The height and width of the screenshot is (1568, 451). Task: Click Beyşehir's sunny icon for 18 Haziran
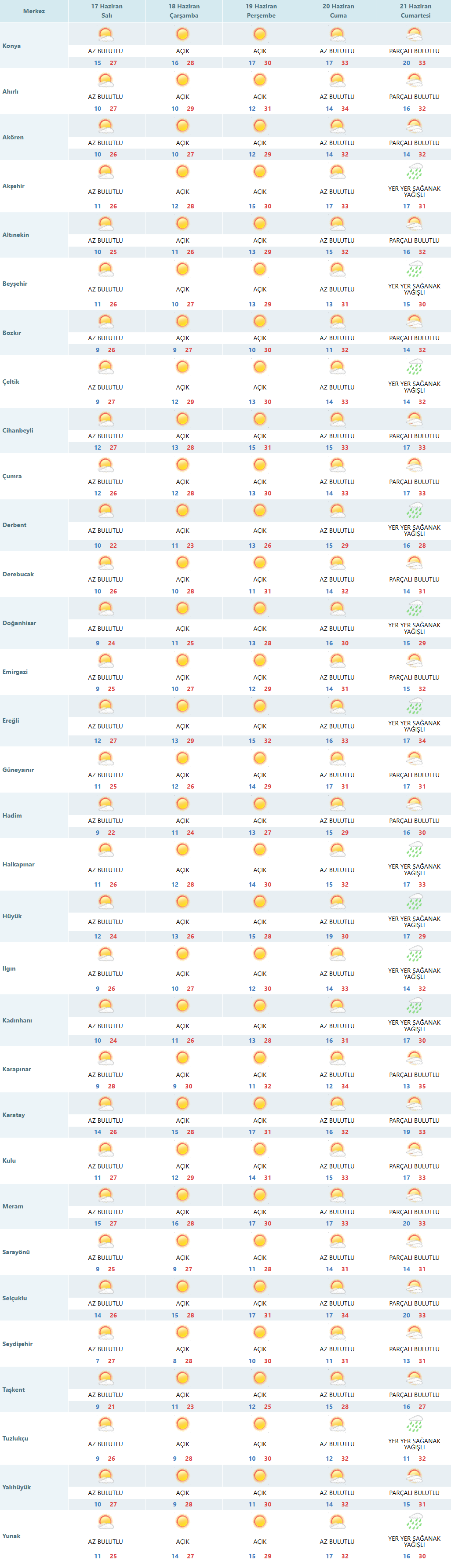coord(182,269)
